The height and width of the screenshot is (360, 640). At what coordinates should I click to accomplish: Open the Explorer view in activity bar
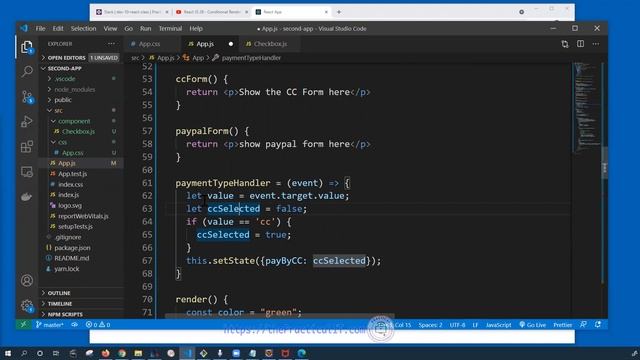click(27, 48)
